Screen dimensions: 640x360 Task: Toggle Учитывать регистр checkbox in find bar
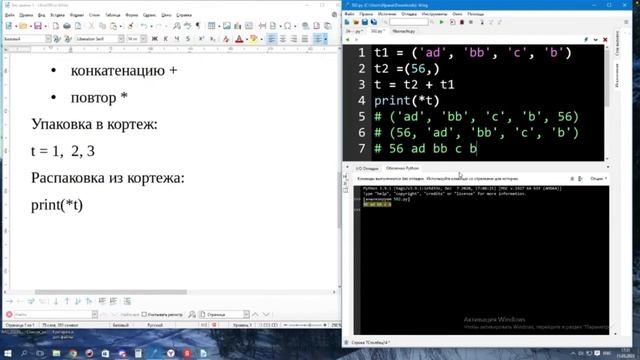[144, 314]
